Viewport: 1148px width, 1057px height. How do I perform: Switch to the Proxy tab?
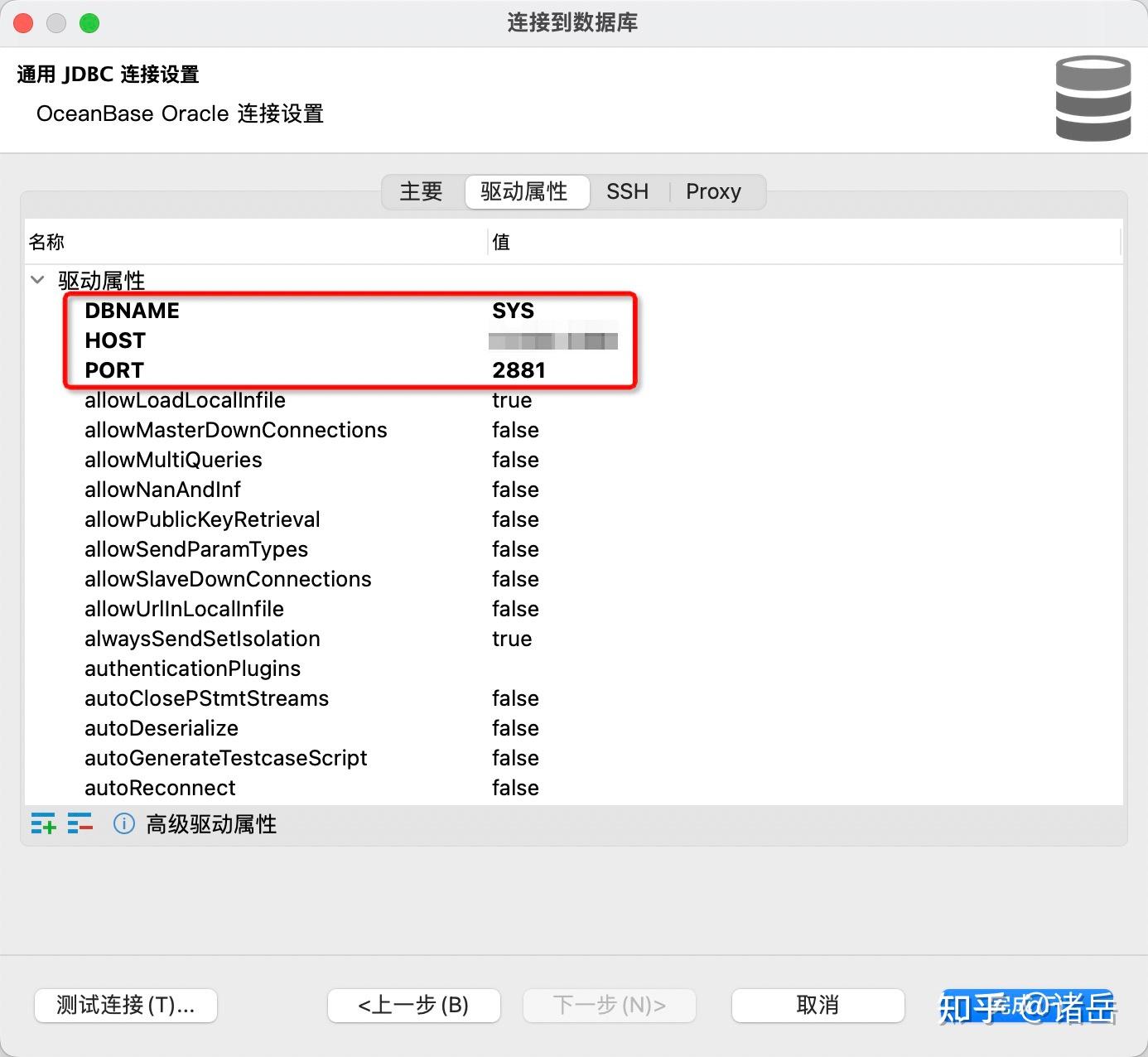(713, 191)
